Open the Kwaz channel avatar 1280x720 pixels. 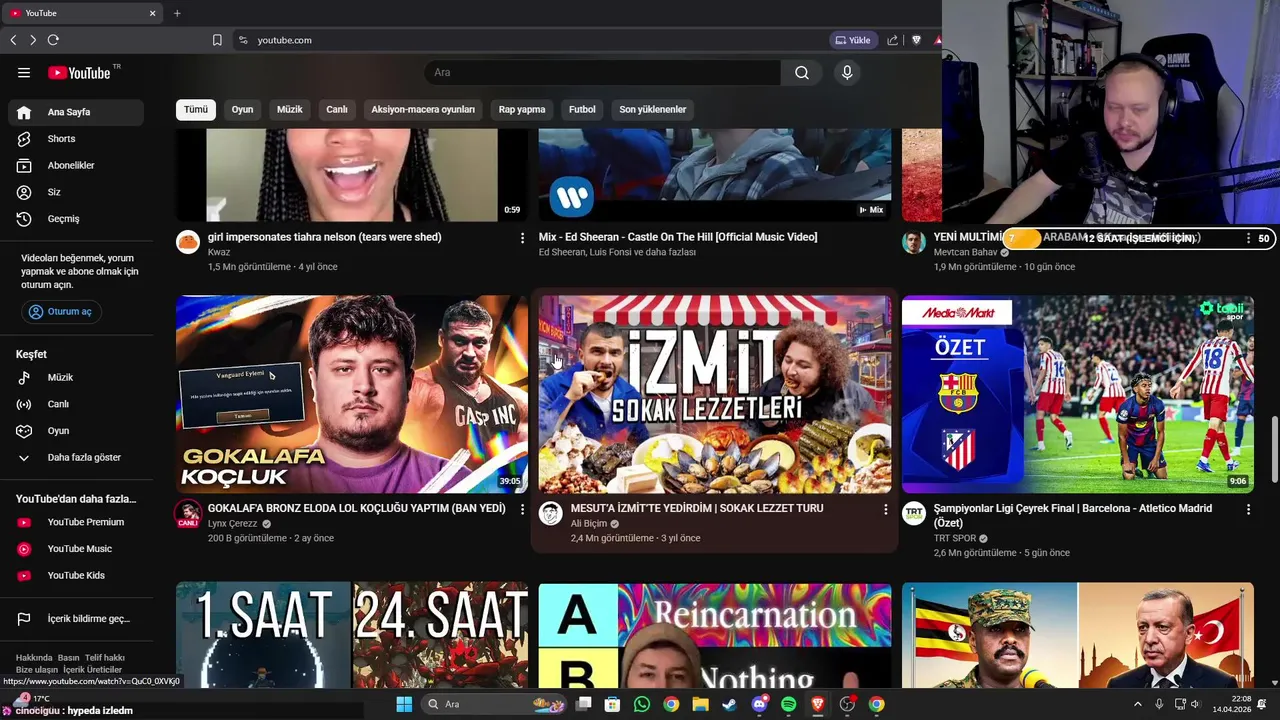[x=188, y=242]
